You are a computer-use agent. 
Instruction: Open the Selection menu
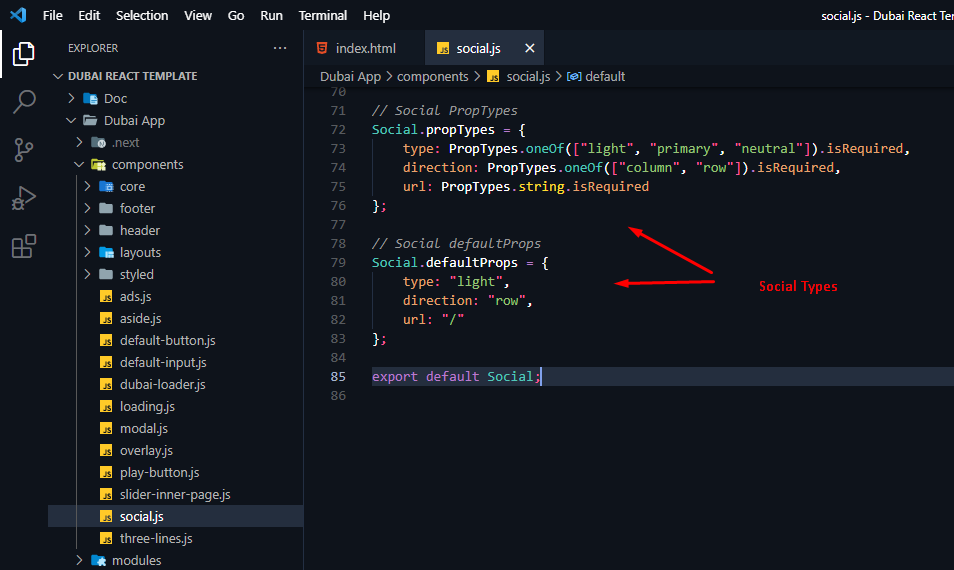pyautogui.click(x=142, y=15)
